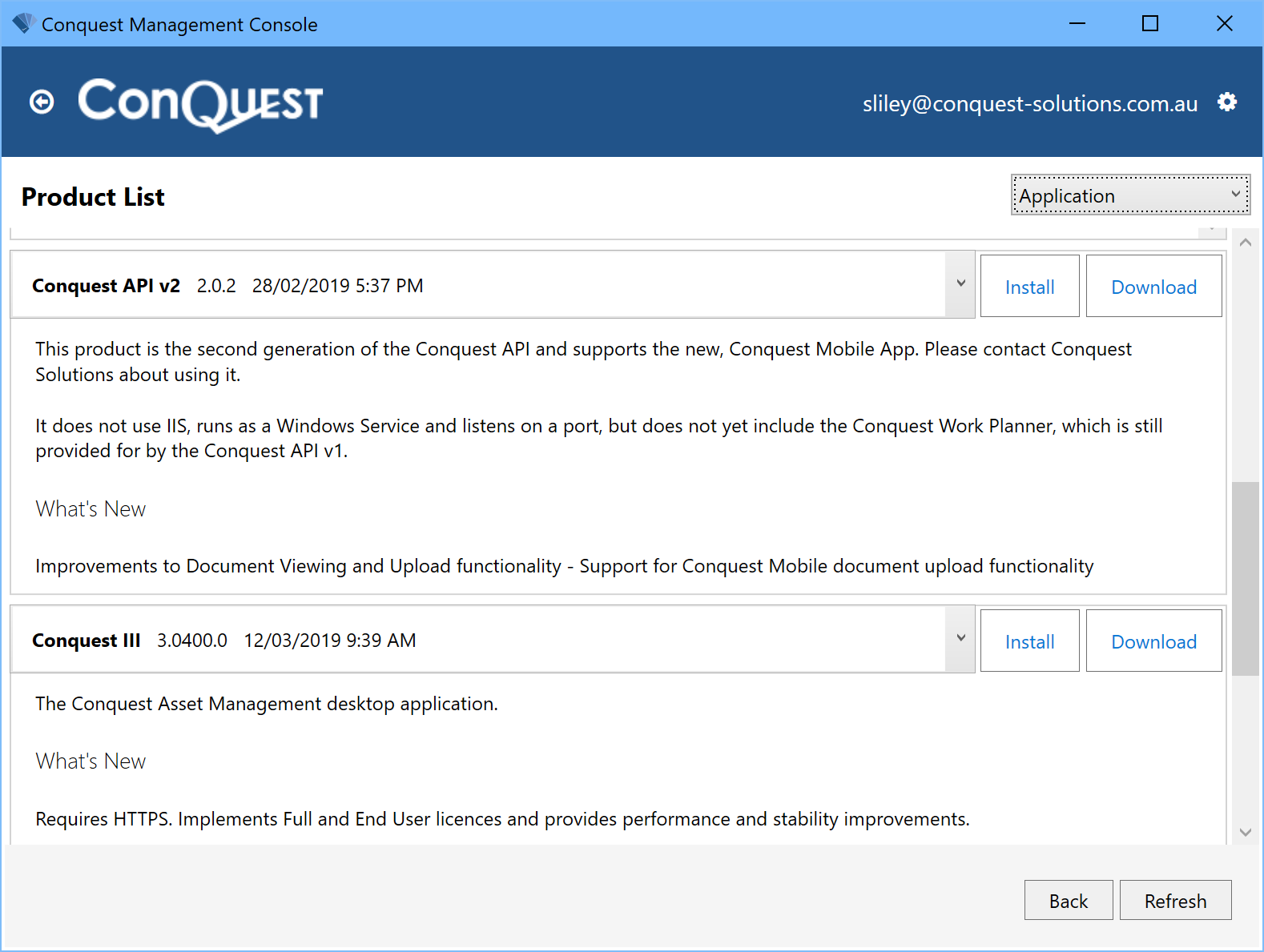Viewport: 1264px width, 952px height.
Task: Click the Back button
Action: coord(1069,901)
